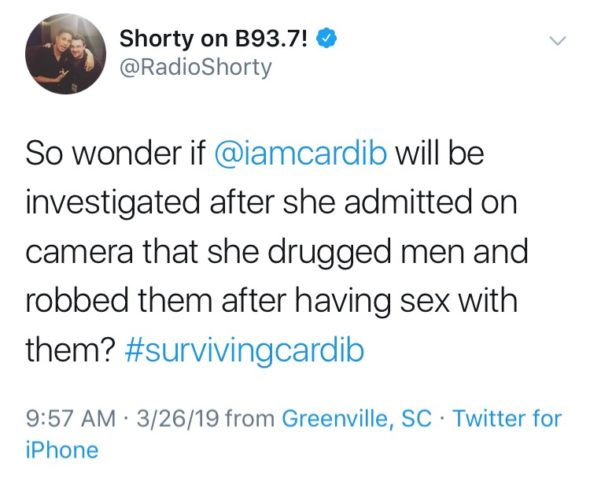Click the blue verified badge

pyautogui.click(x=328, y=38)
